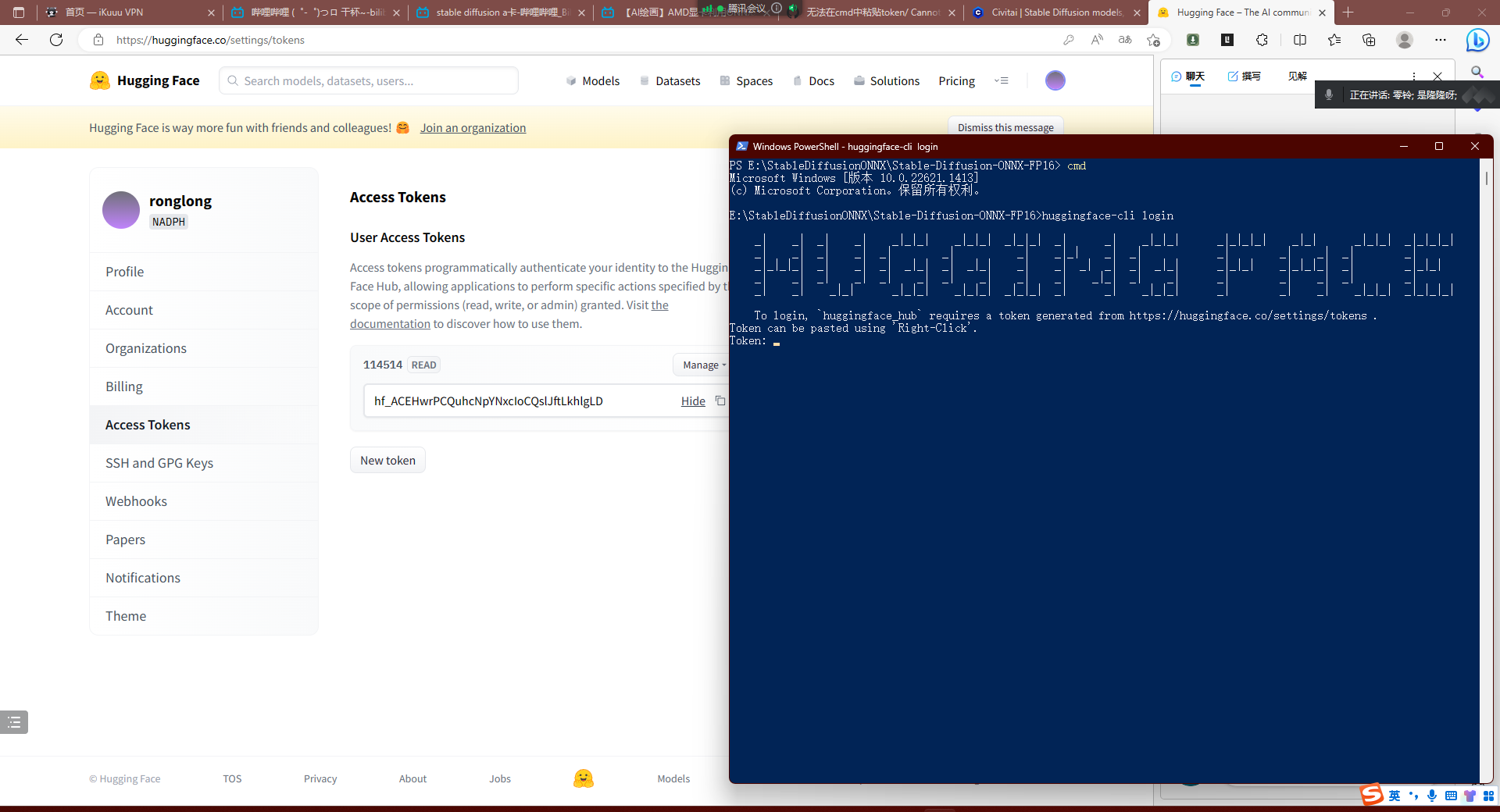Viewport: 1500px width, 812px height.
Task: Open the Manage token dropdown
Action: pyautogui.click(x=702, y=365)
